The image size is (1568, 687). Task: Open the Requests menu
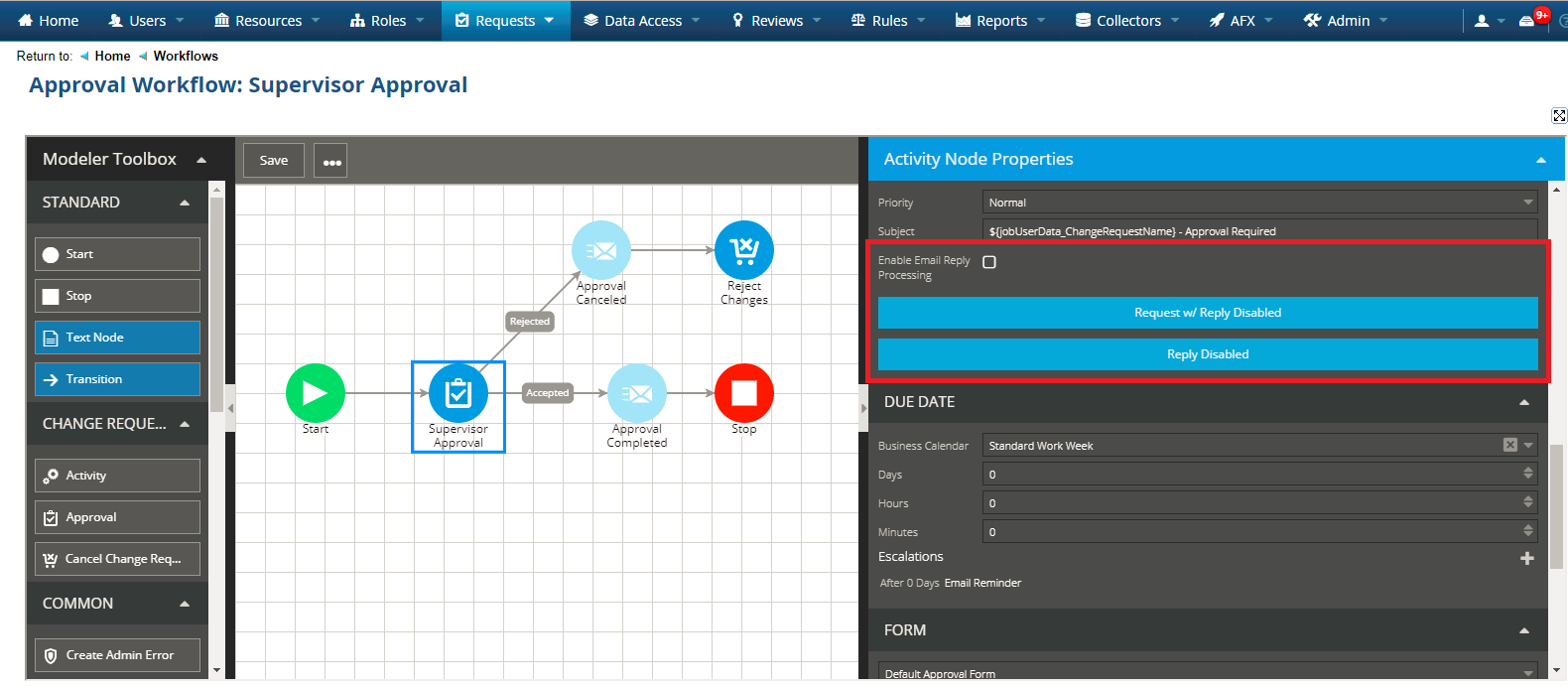click(505, 21)
